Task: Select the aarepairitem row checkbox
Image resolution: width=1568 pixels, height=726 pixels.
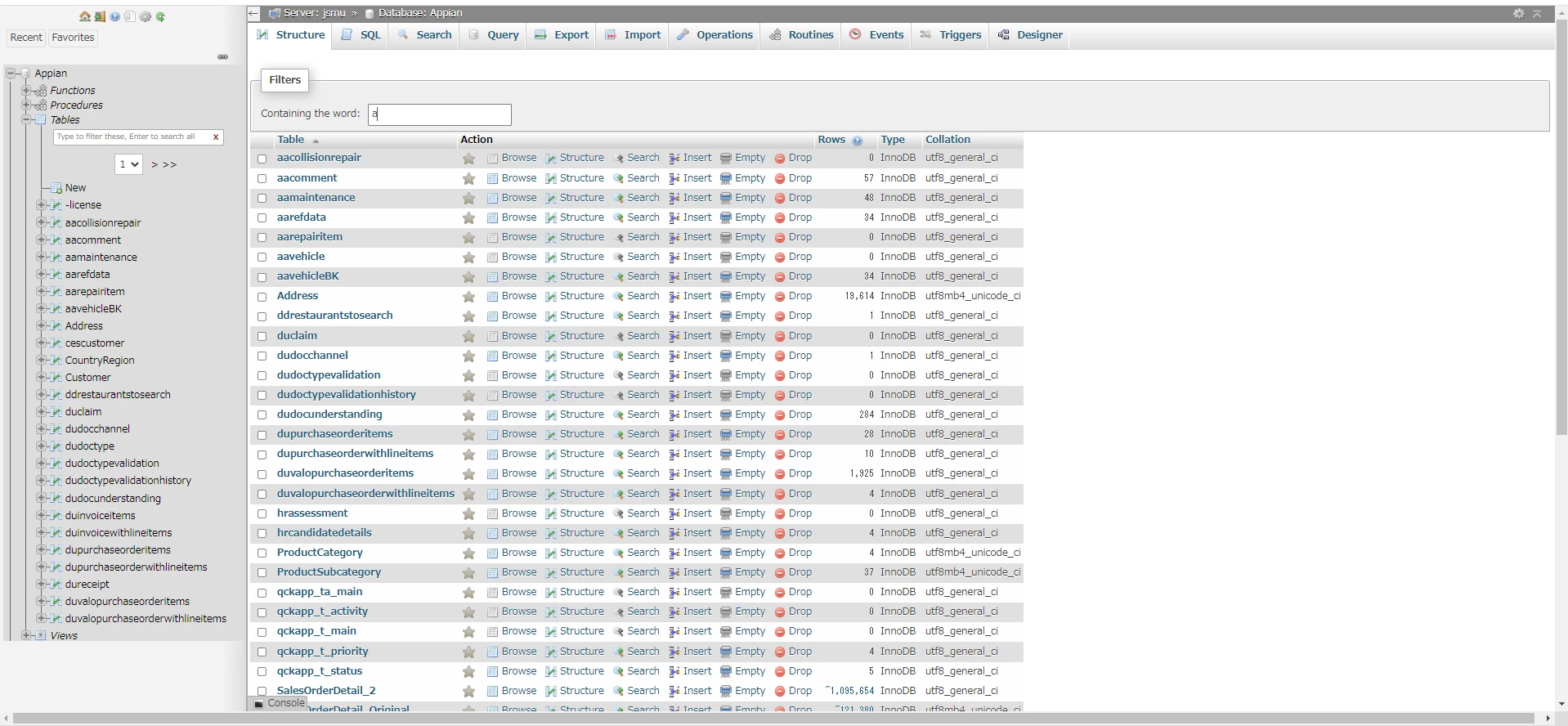Action: [262, 237]
